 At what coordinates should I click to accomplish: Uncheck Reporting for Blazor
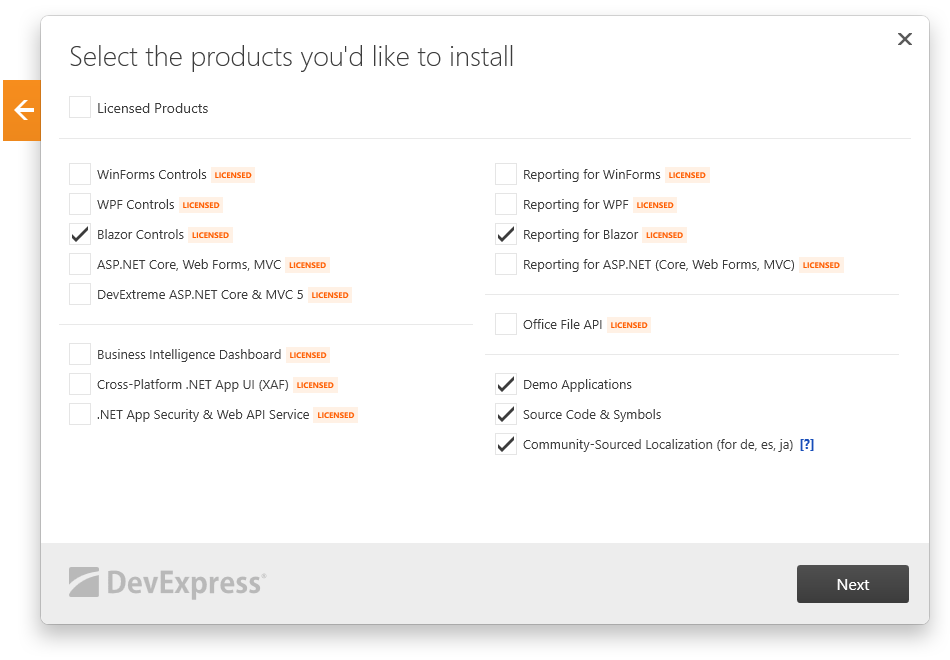505,234
